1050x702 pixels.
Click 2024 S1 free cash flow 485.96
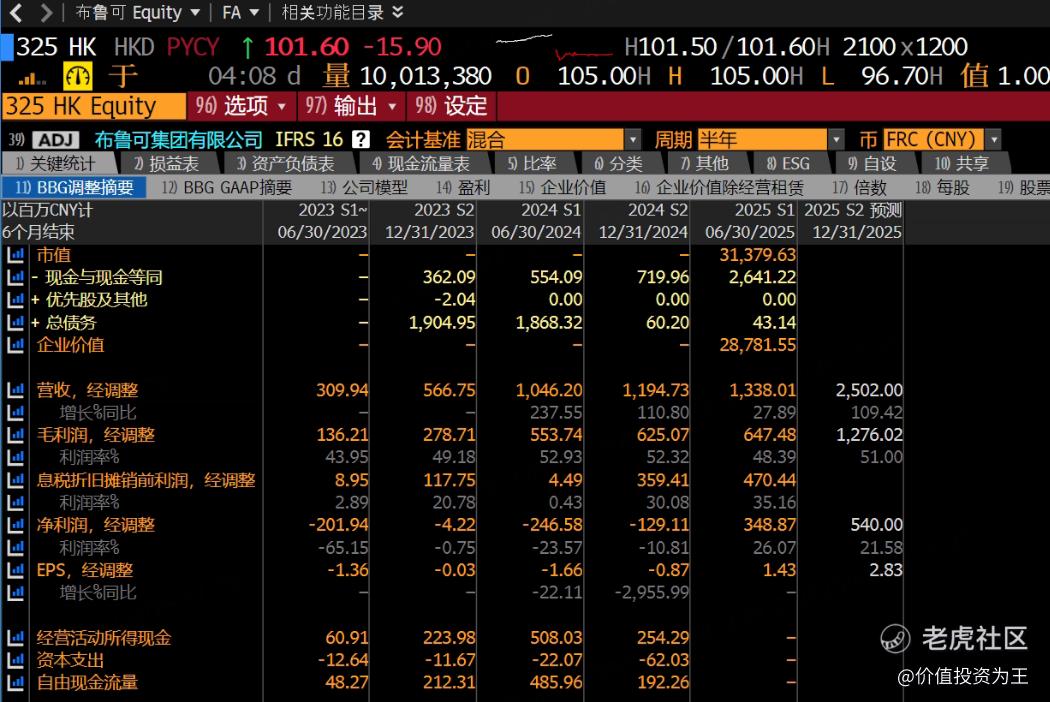point(555,683)
